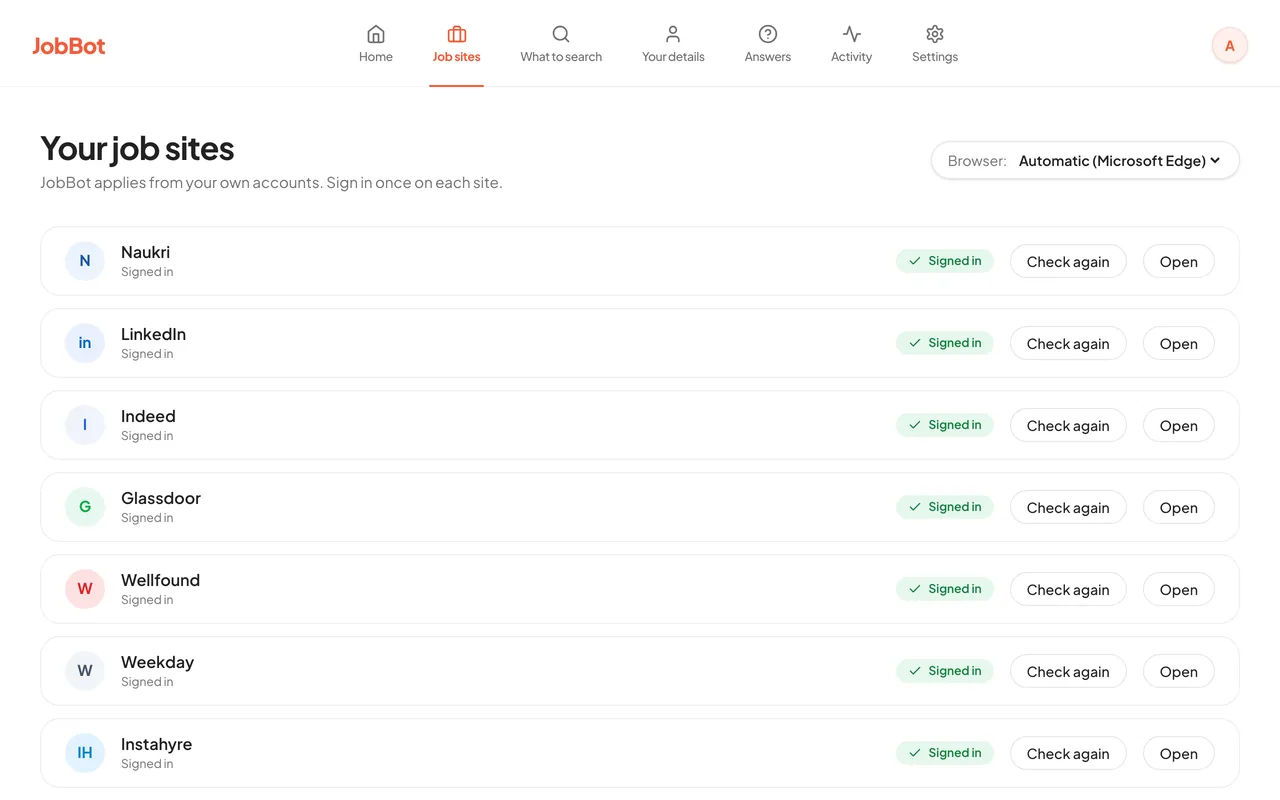Open the LinkedIn site
The image size is (1280, 800).
(1179, 343)
